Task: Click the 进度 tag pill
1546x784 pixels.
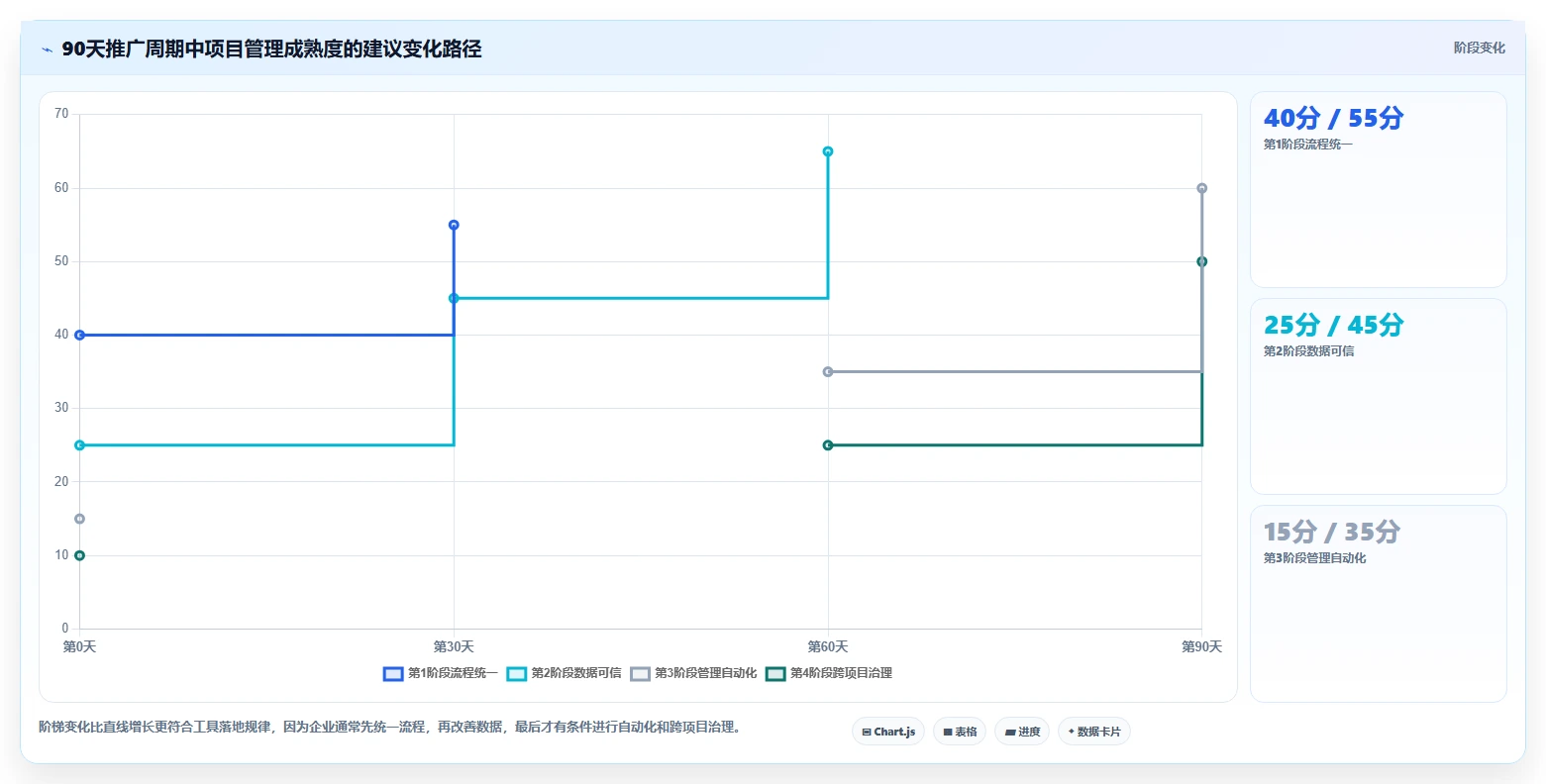Action: click(1022, 732)
